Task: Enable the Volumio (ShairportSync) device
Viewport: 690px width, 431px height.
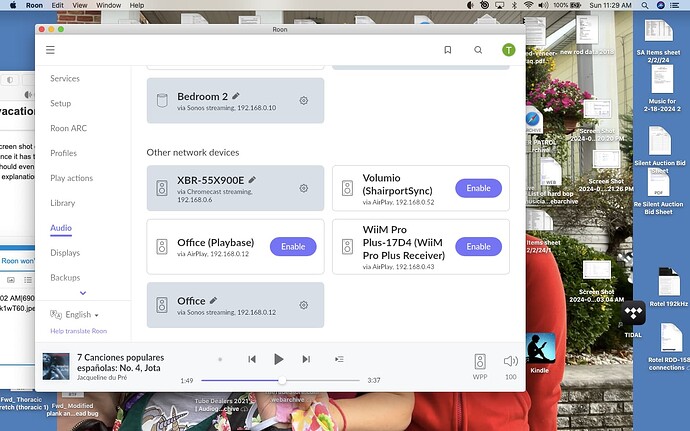Action: click(478, 188)
